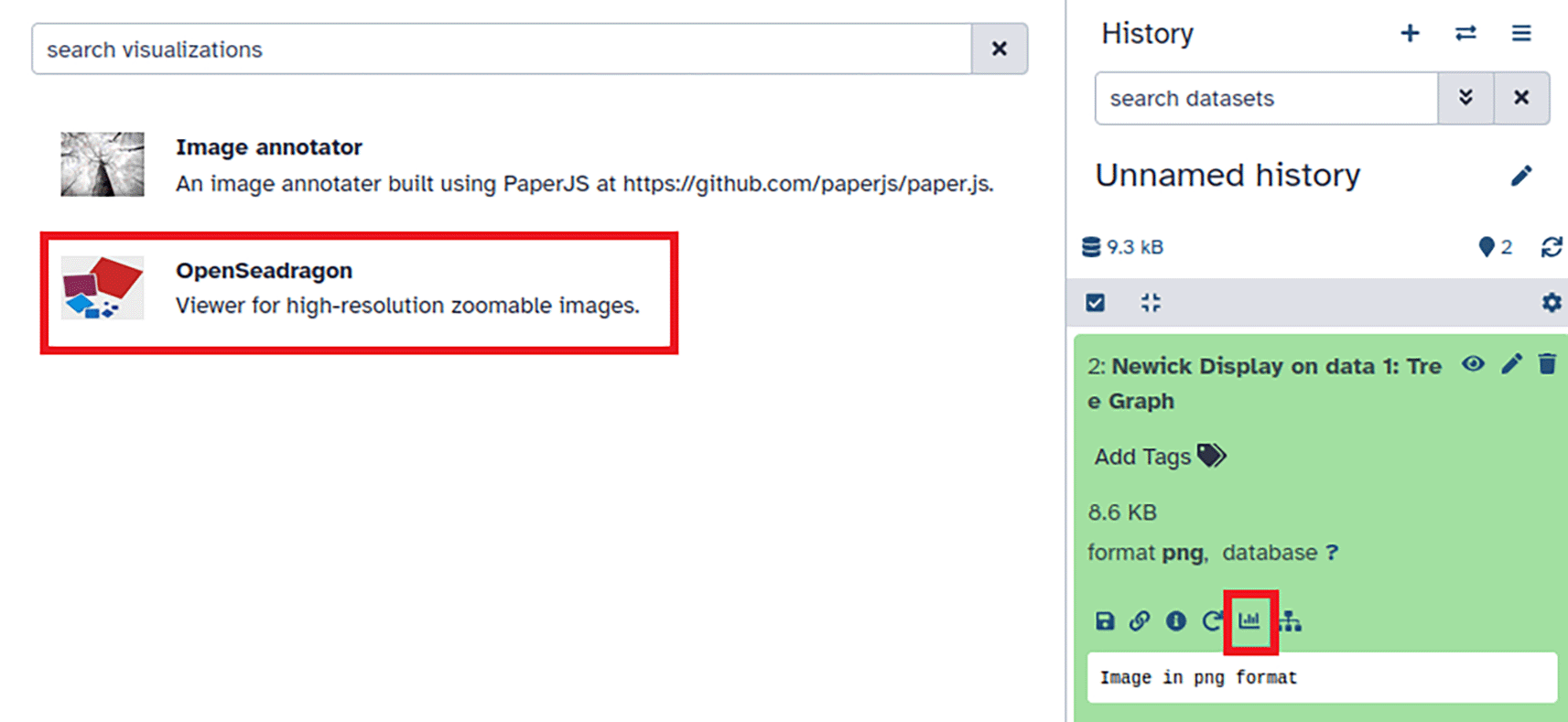Delete the Newick Display dataset
The image size is (1568, 722).
pyautogui.click(x=1547, y=364)
